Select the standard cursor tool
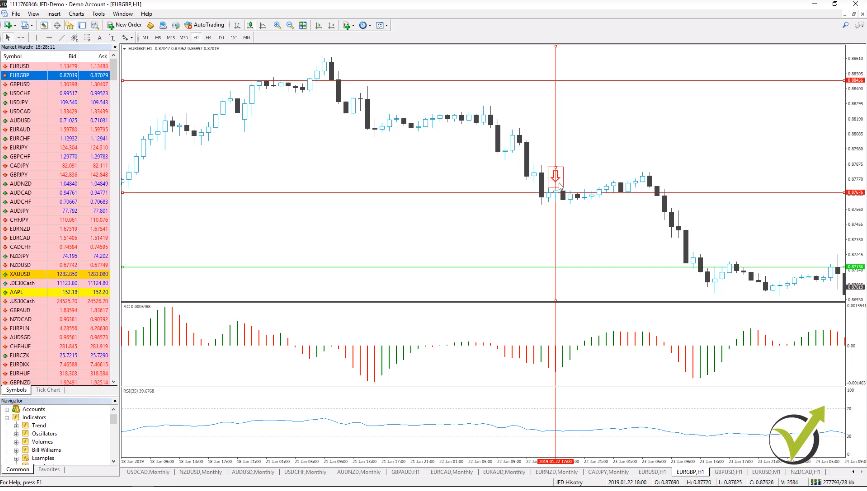The height and width of the screenshot is (491, 867). pyautogui.click(x=8, y=38)
